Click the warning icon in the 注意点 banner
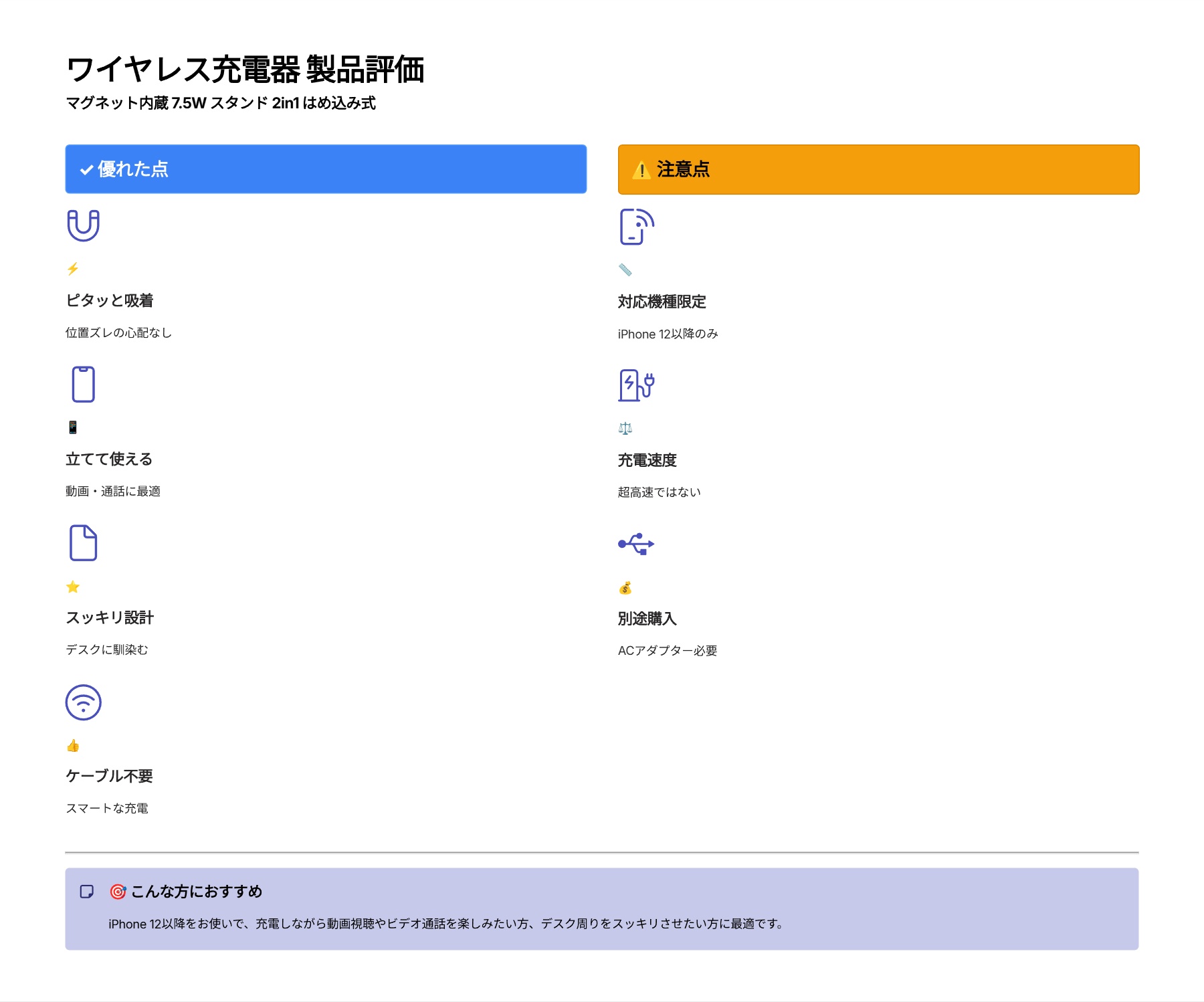The image size is (1204, 1002). click(x=640, y=170)
